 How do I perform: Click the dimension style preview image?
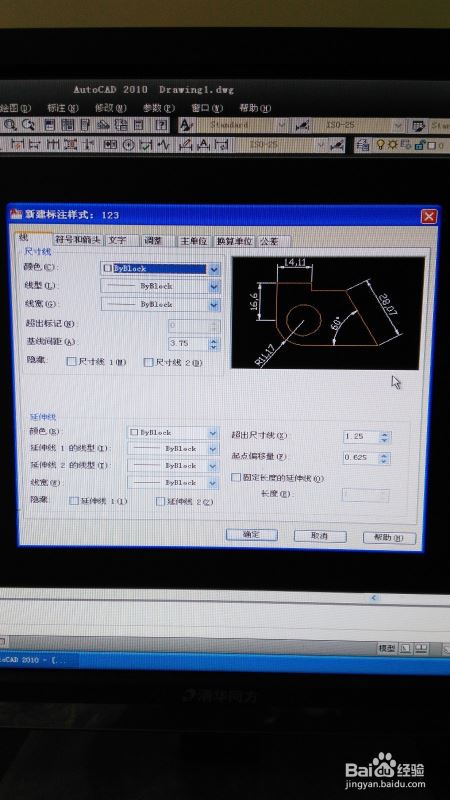(328, 312)
